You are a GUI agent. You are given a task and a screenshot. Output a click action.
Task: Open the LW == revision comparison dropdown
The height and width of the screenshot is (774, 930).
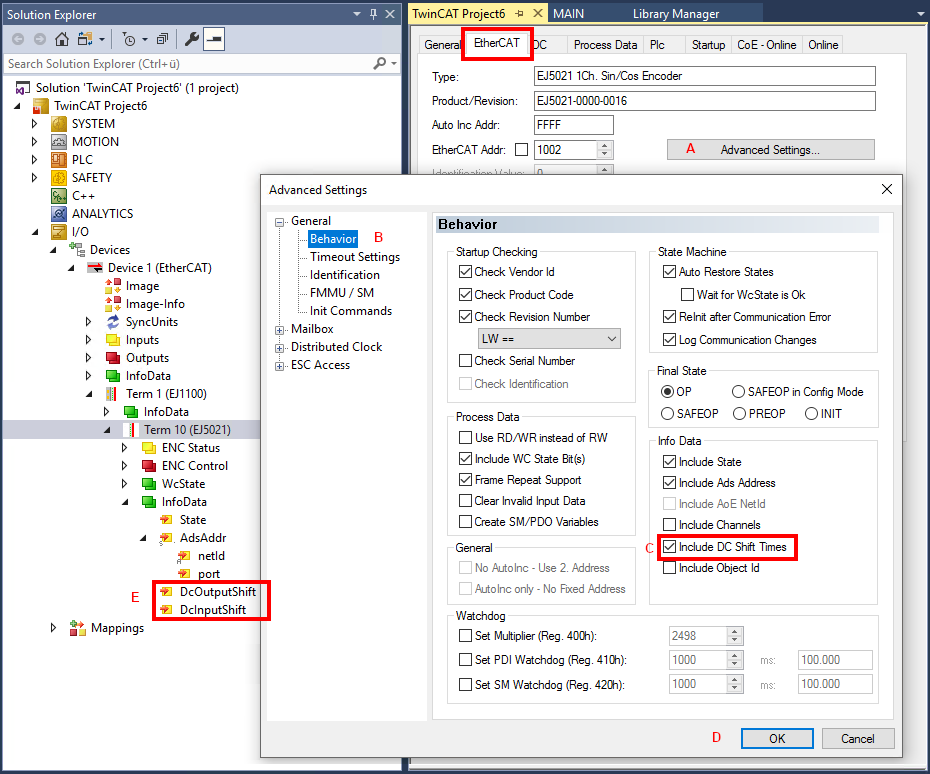(549, 339)
